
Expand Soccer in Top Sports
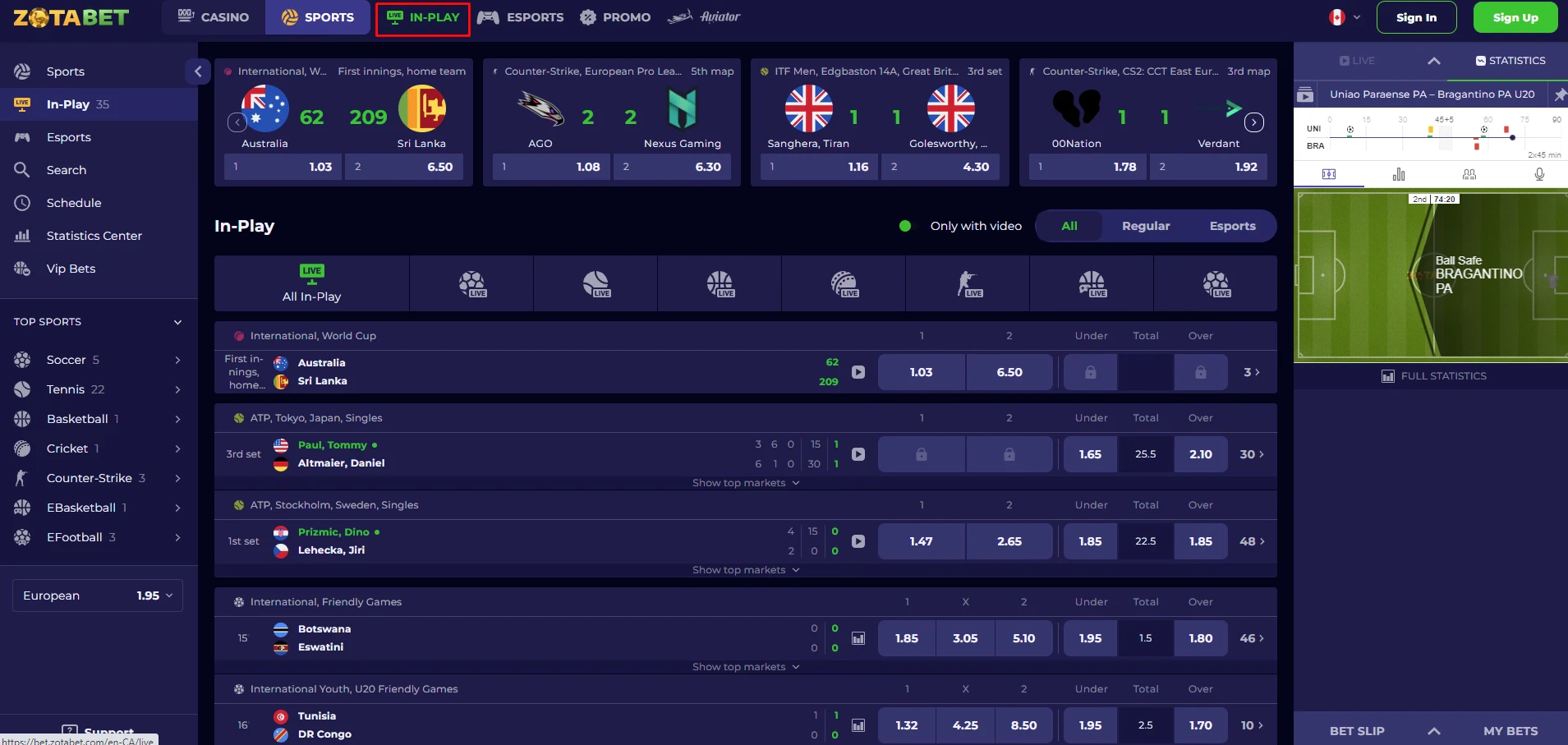(x=177, y=360)
